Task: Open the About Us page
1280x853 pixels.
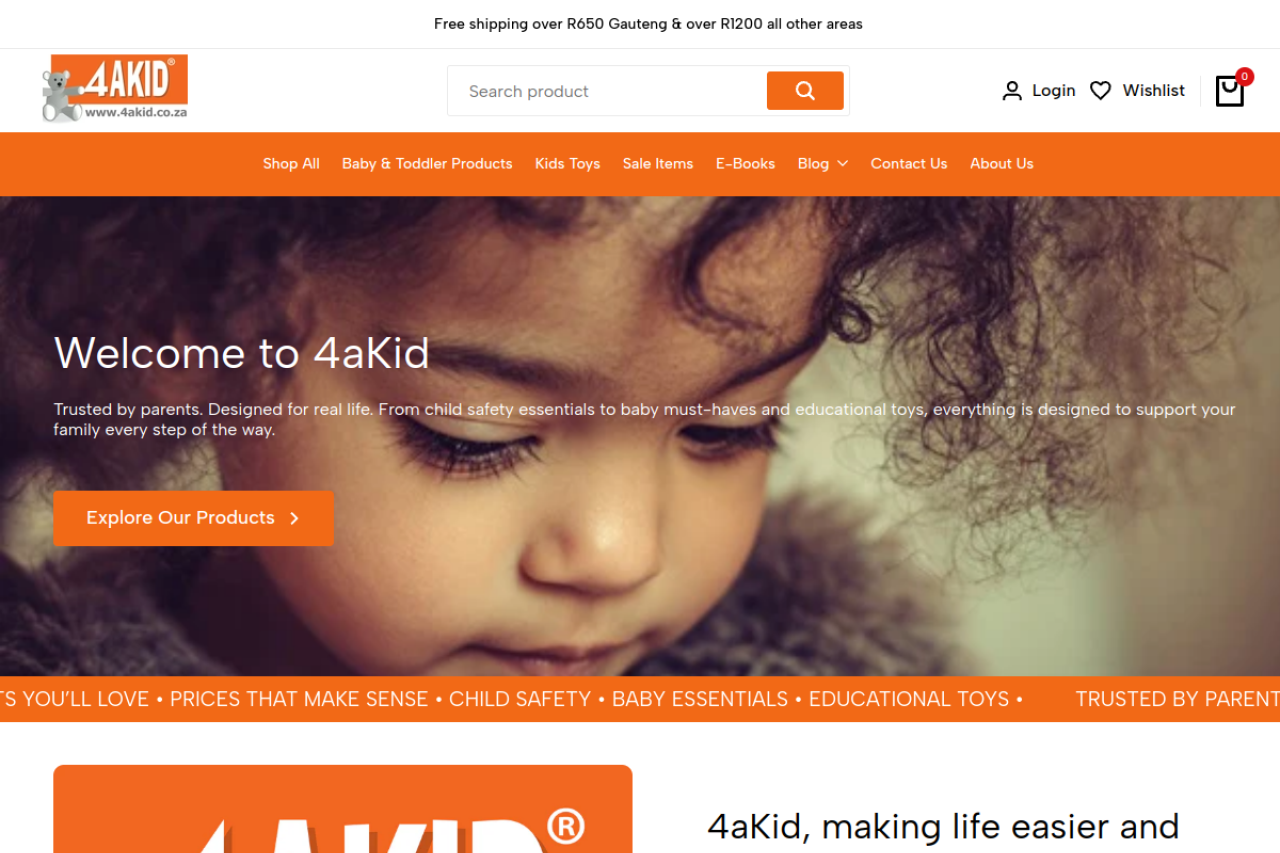Action: point(1002,164)
